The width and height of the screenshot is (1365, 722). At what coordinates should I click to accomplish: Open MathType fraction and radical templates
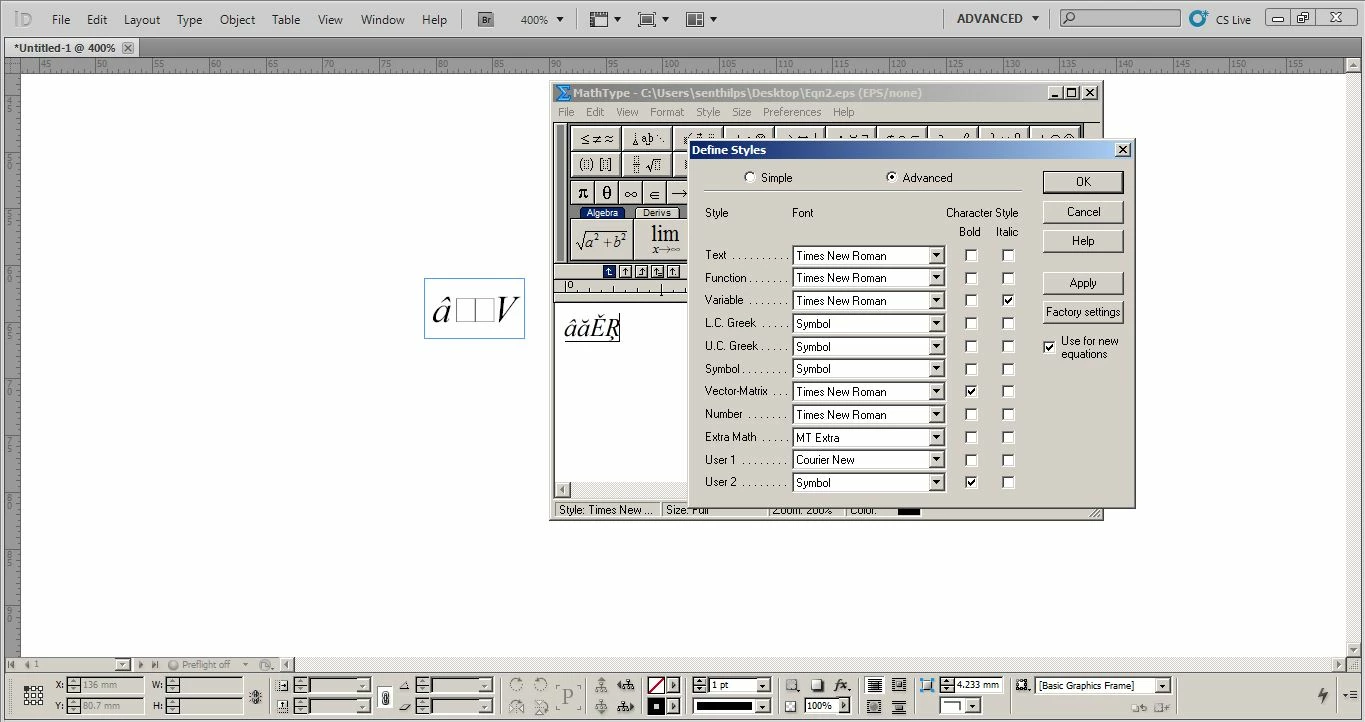click(647, 164)
